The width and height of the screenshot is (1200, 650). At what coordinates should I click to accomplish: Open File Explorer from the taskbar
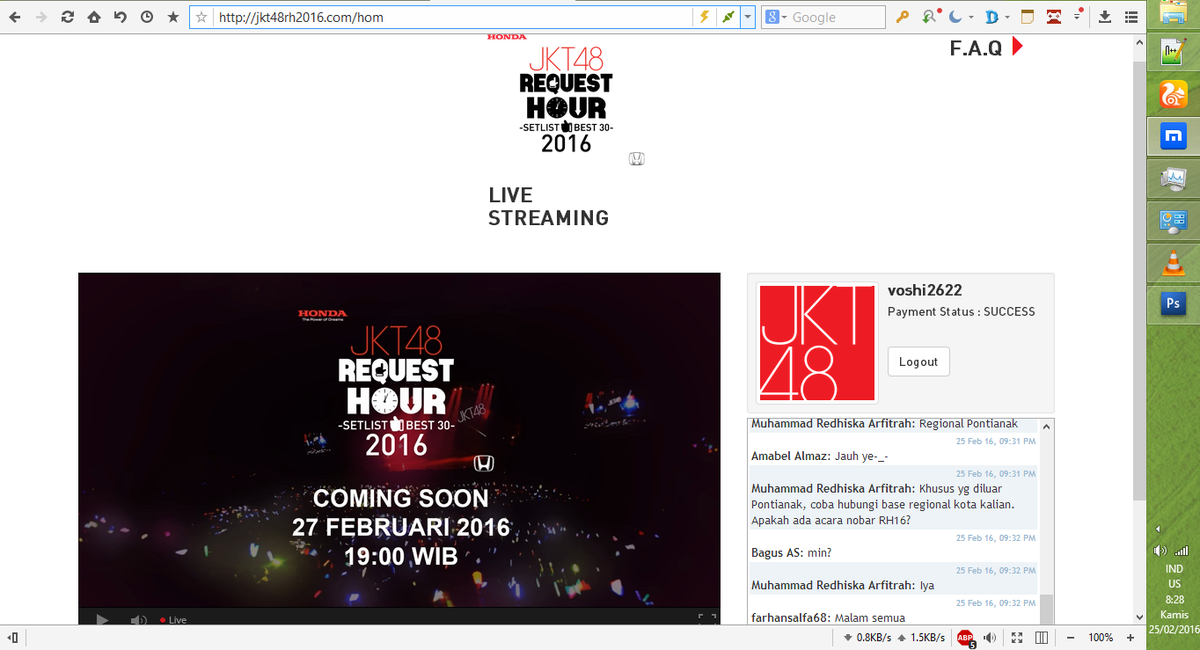point(1172,11)
